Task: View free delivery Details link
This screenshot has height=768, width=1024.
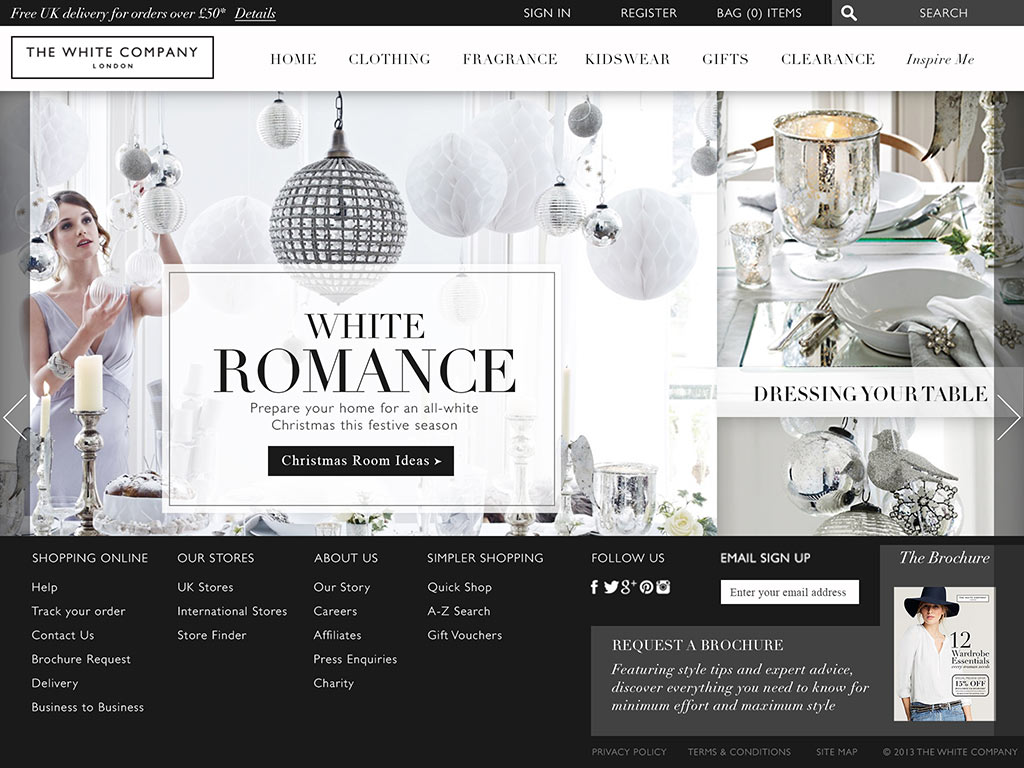Action: [x=255, y=13]
